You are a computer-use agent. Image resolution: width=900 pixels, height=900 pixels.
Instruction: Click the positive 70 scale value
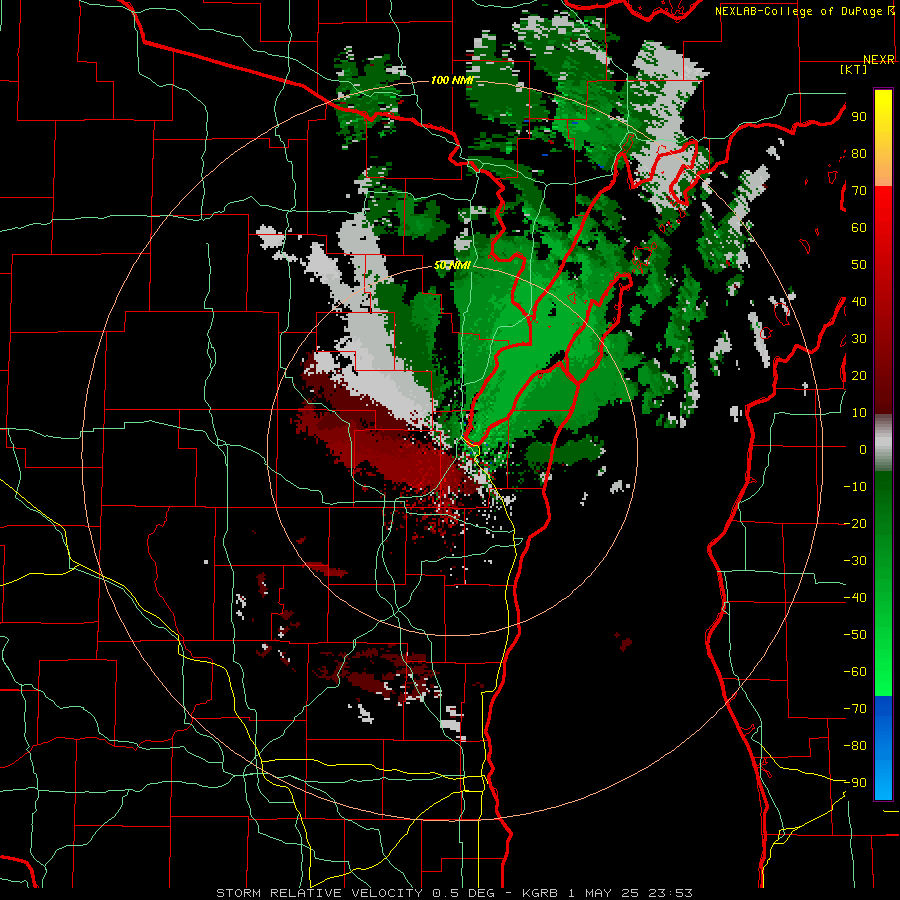pos(859,191)
